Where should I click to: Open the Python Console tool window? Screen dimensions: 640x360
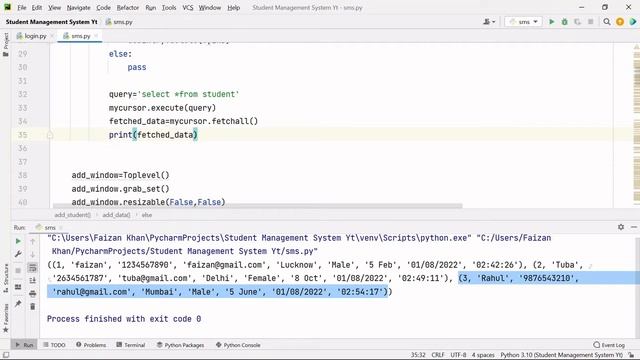point(238,345)
